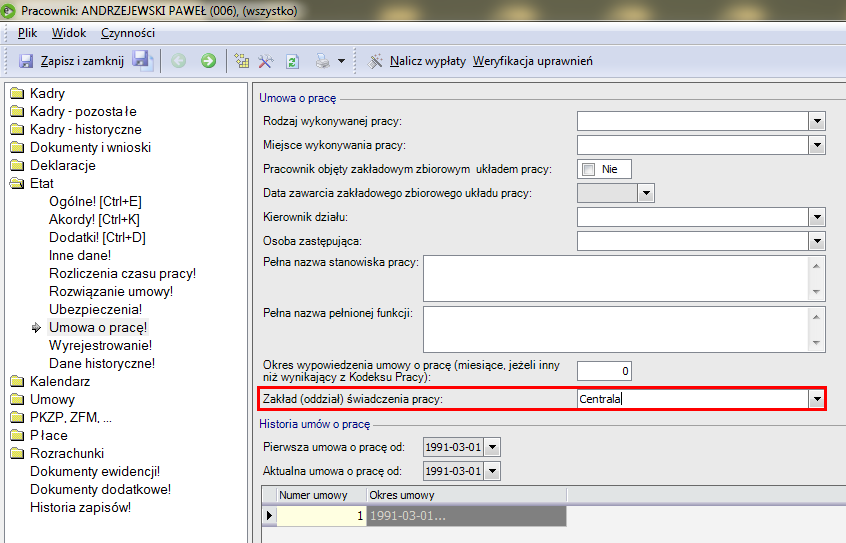
Task: Open the tools wrench icon
Action: click(x=265, y=61)
